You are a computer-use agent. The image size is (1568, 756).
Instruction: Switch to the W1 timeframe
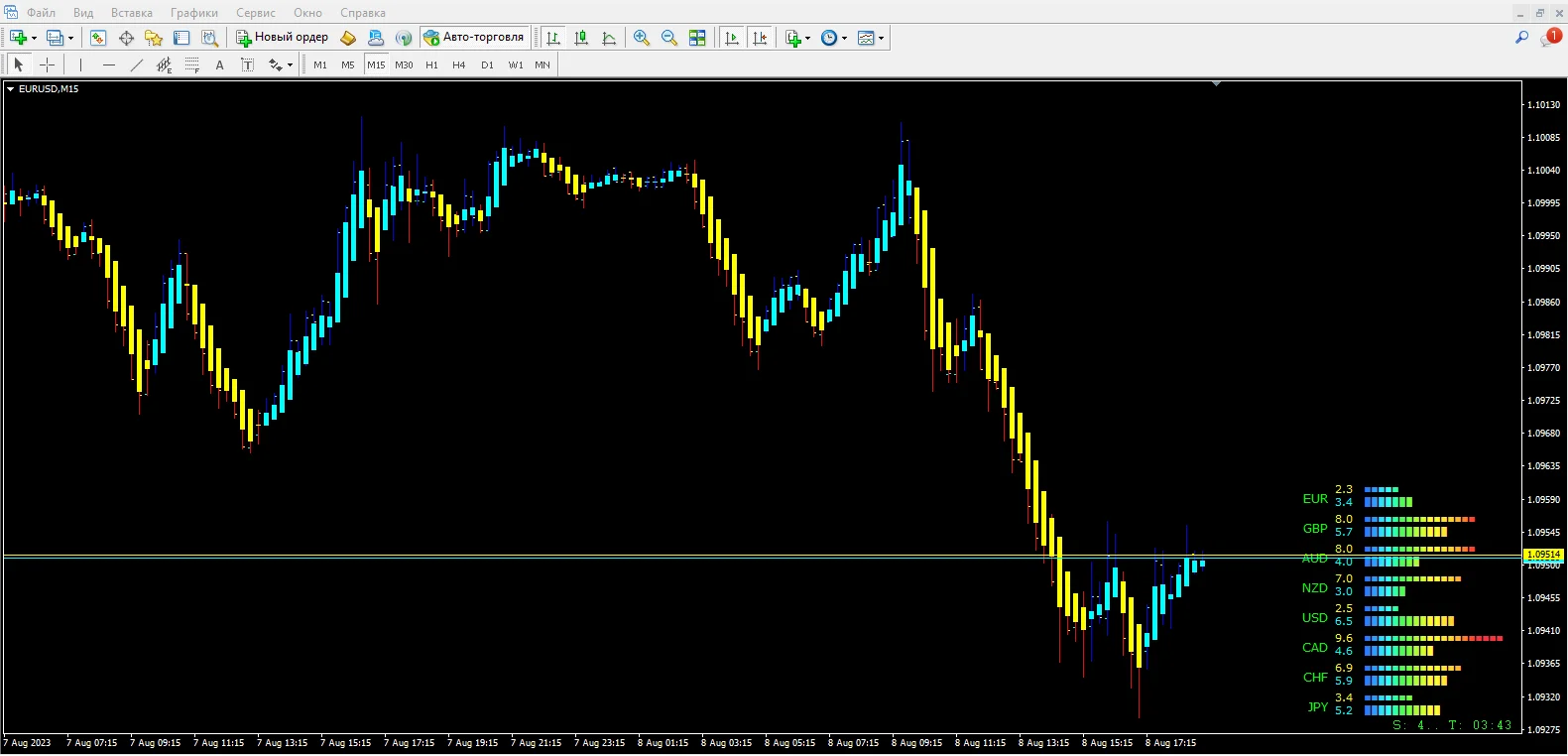(516, 64)
